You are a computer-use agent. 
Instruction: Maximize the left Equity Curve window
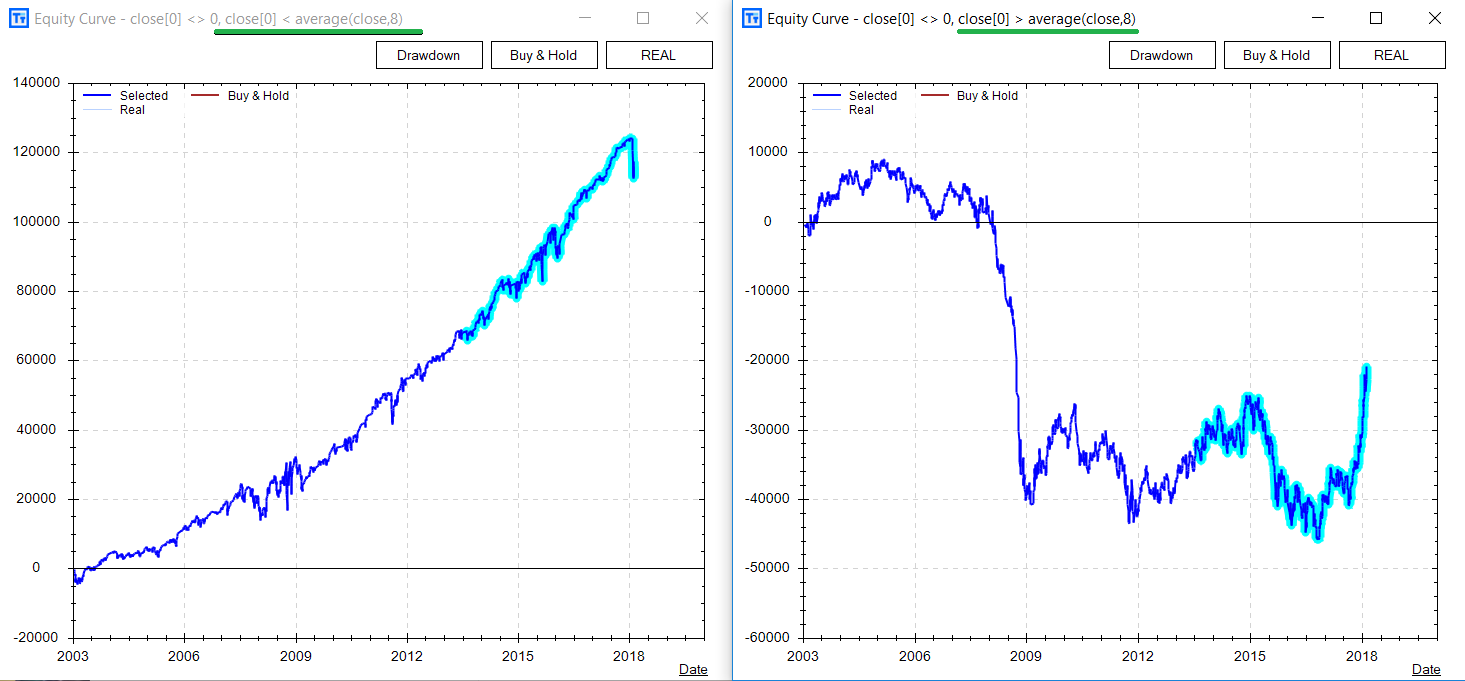click(643, 19)
